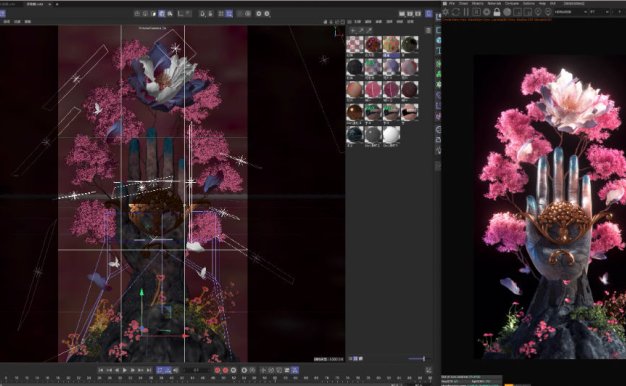Toggle the Octane lock resolution padlock

497,12
